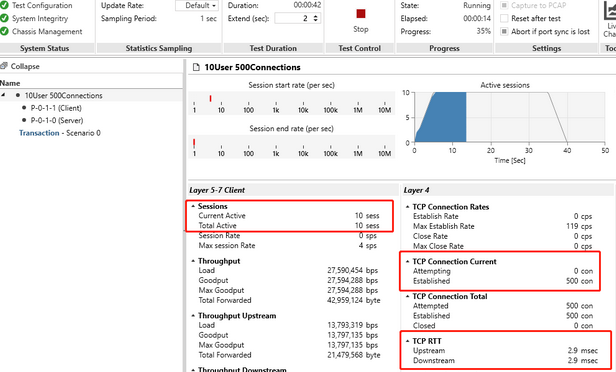Image resolution: width=616 pixels, height=372 pixels.
Task: Click the System Integrity green check icon
Action: 4,18
